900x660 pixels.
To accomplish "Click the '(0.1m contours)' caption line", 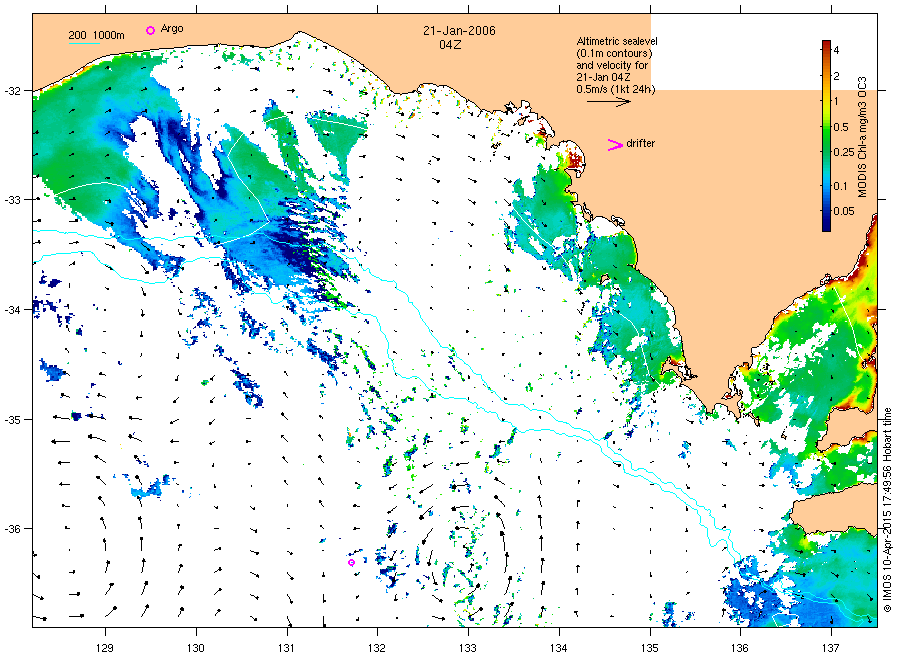I will [x=615, y=53].
